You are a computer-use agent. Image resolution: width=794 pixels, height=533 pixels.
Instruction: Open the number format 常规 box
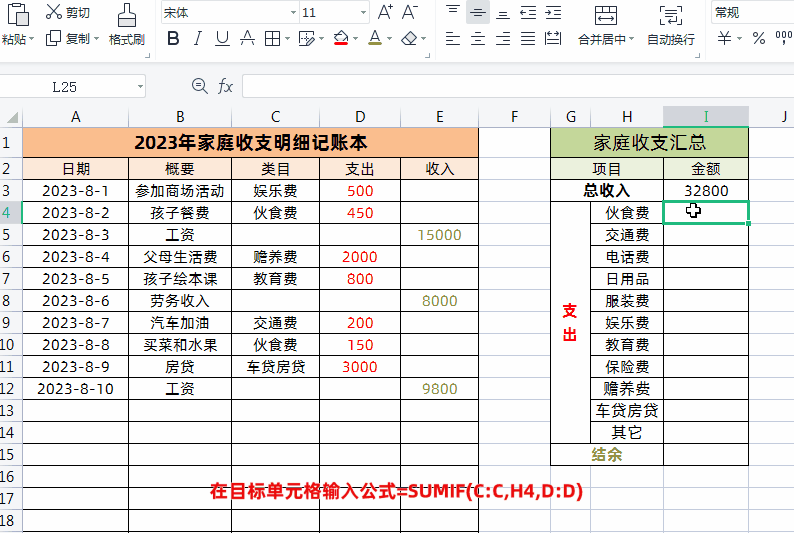(x=752, y=13)
